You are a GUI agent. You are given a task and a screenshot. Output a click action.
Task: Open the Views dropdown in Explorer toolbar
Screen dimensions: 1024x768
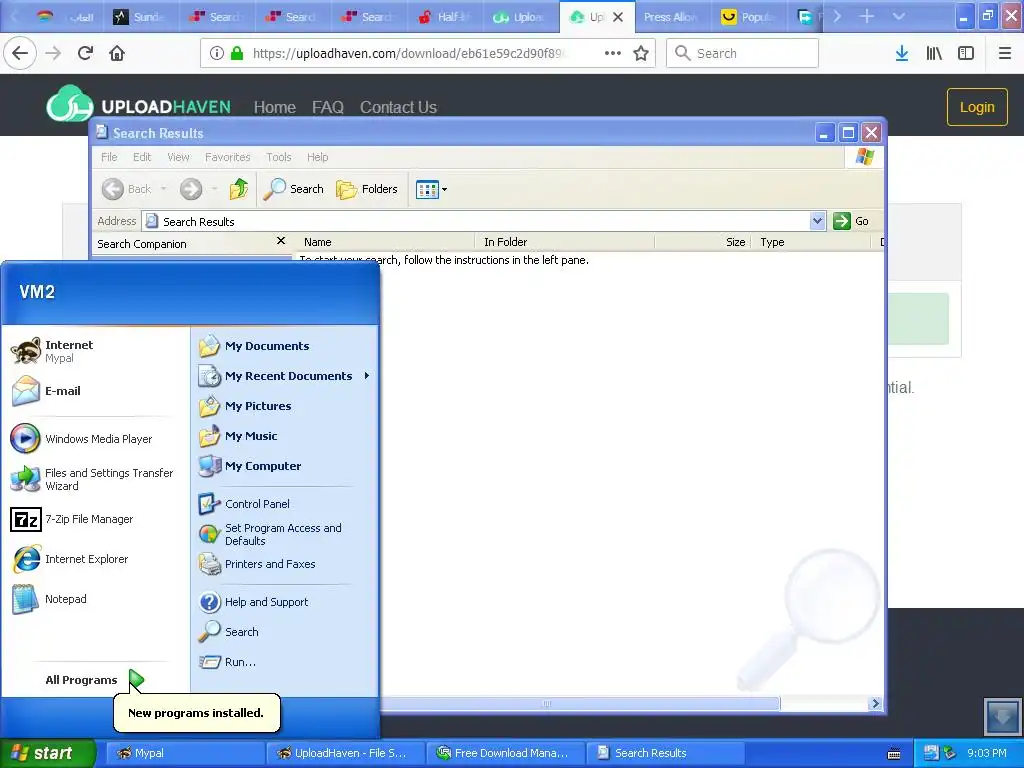click(432, 189)
